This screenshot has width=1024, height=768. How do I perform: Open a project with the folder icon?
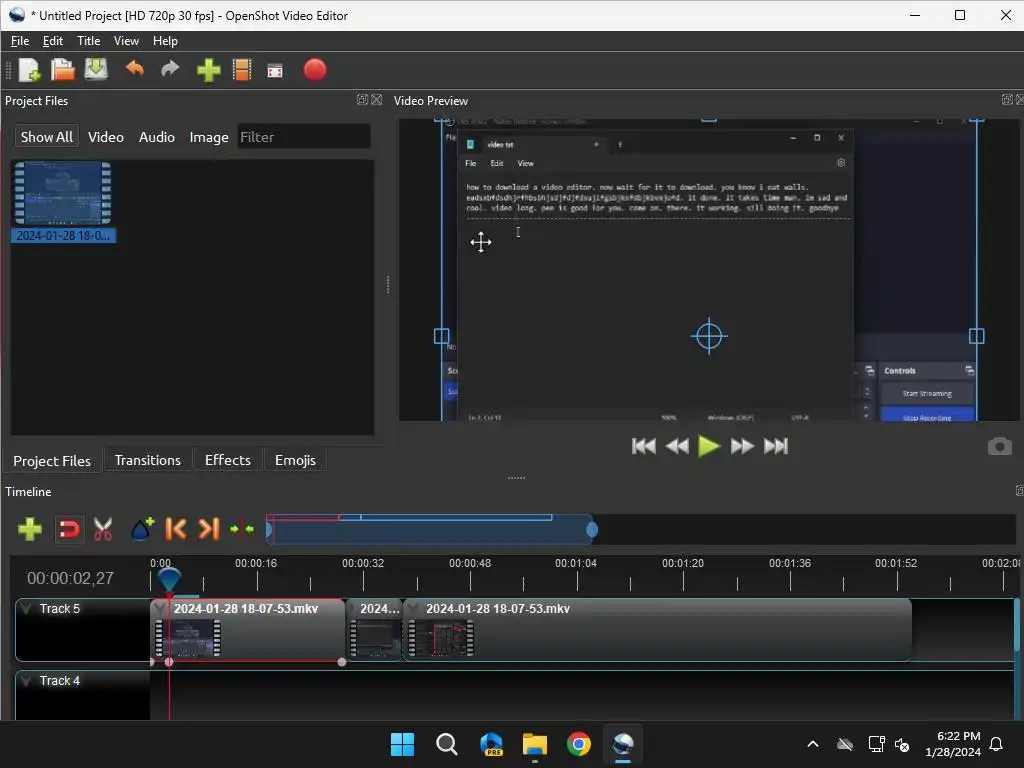63,70
